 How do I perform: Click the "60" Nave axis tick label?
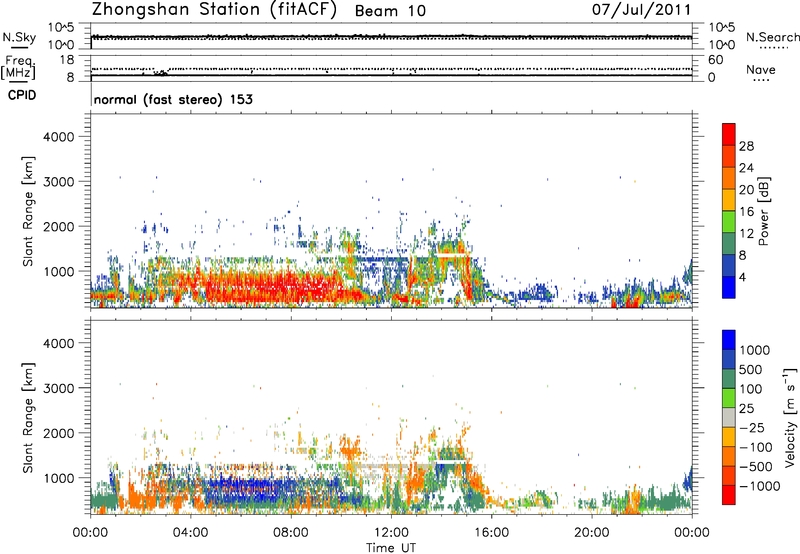click(715, 60)
